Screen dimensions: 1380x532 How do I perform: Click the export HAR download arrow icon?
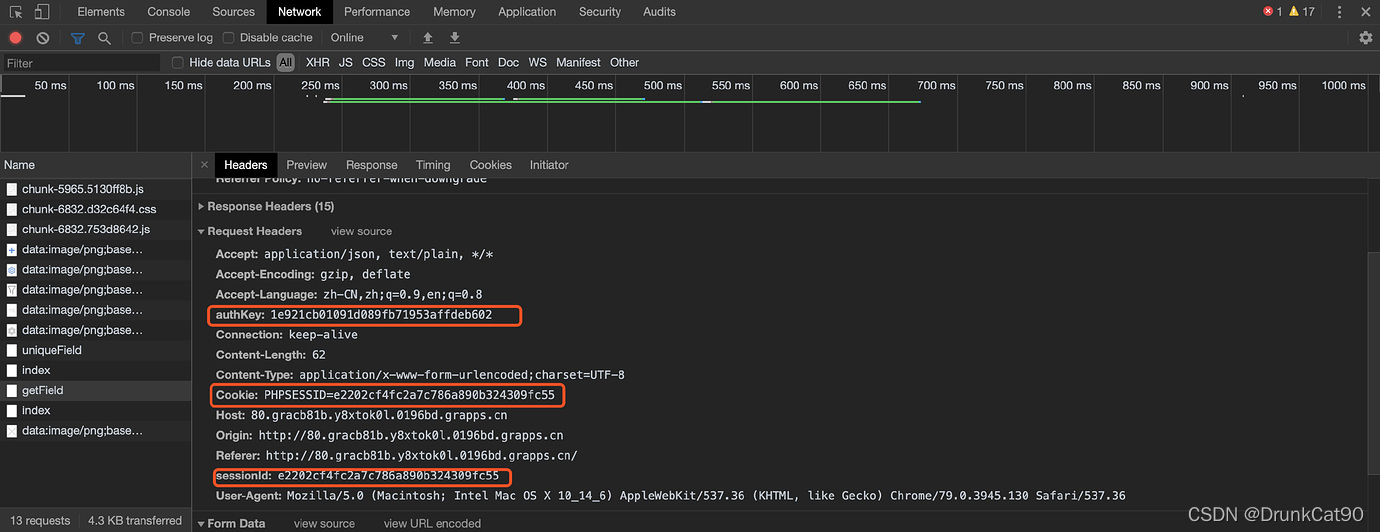point(455,38)
